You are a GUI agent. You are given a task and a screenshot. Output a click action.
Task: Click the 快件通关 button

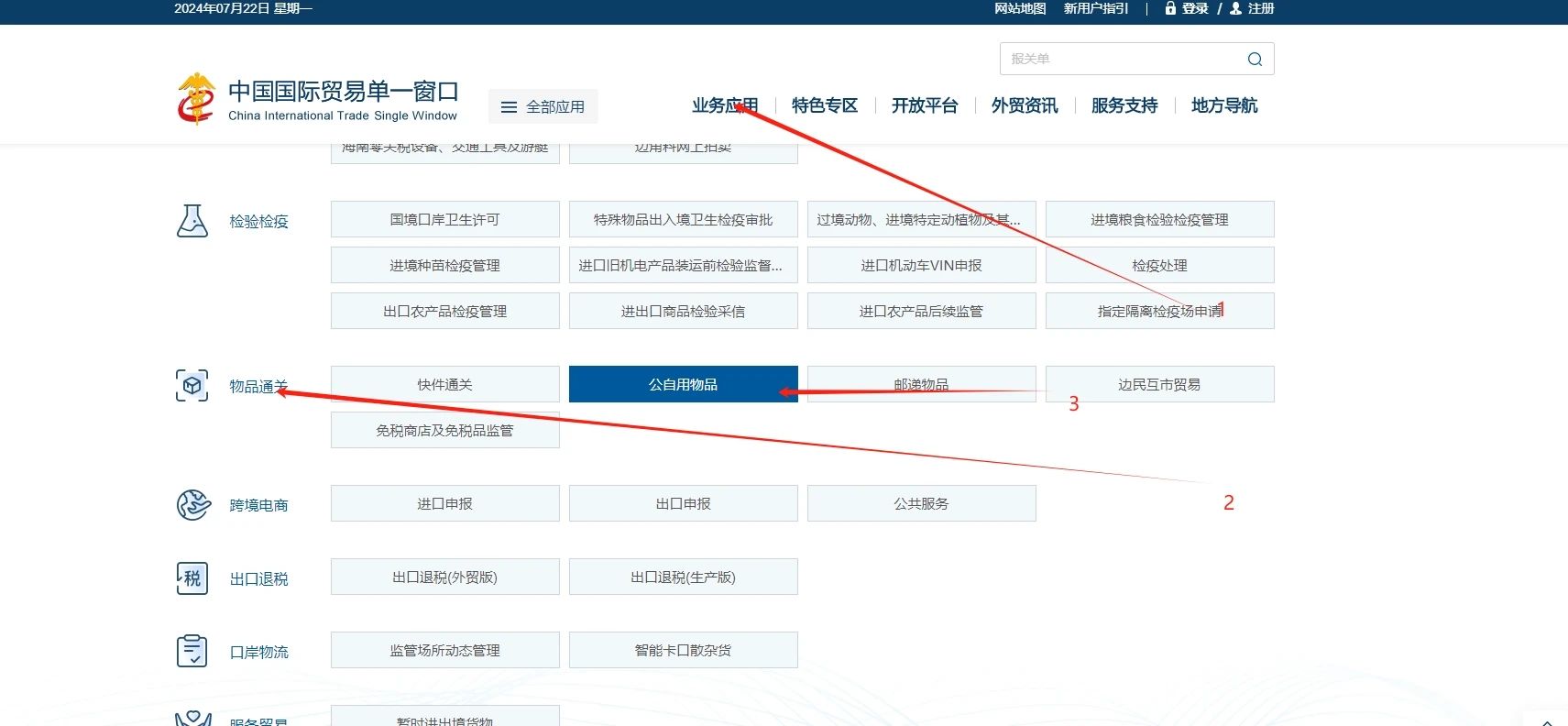coord(444,384)
